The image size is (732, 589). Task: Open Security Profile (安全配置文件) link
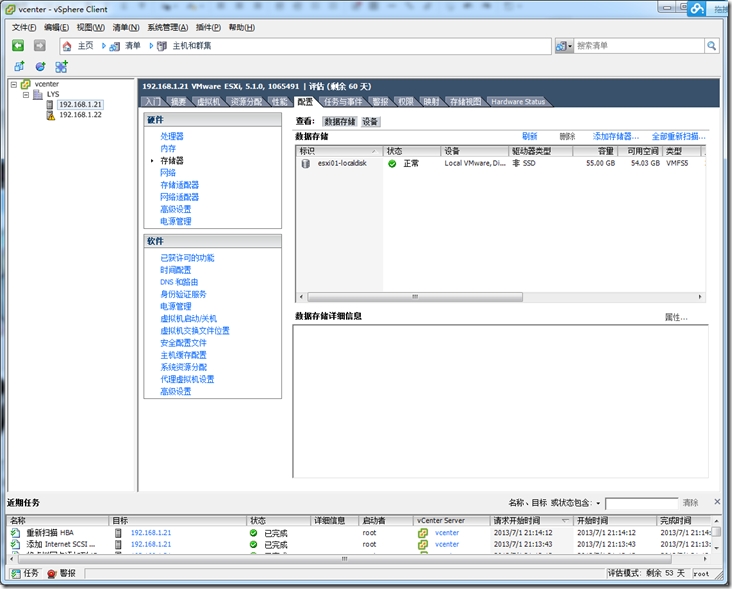coord(183,343)
